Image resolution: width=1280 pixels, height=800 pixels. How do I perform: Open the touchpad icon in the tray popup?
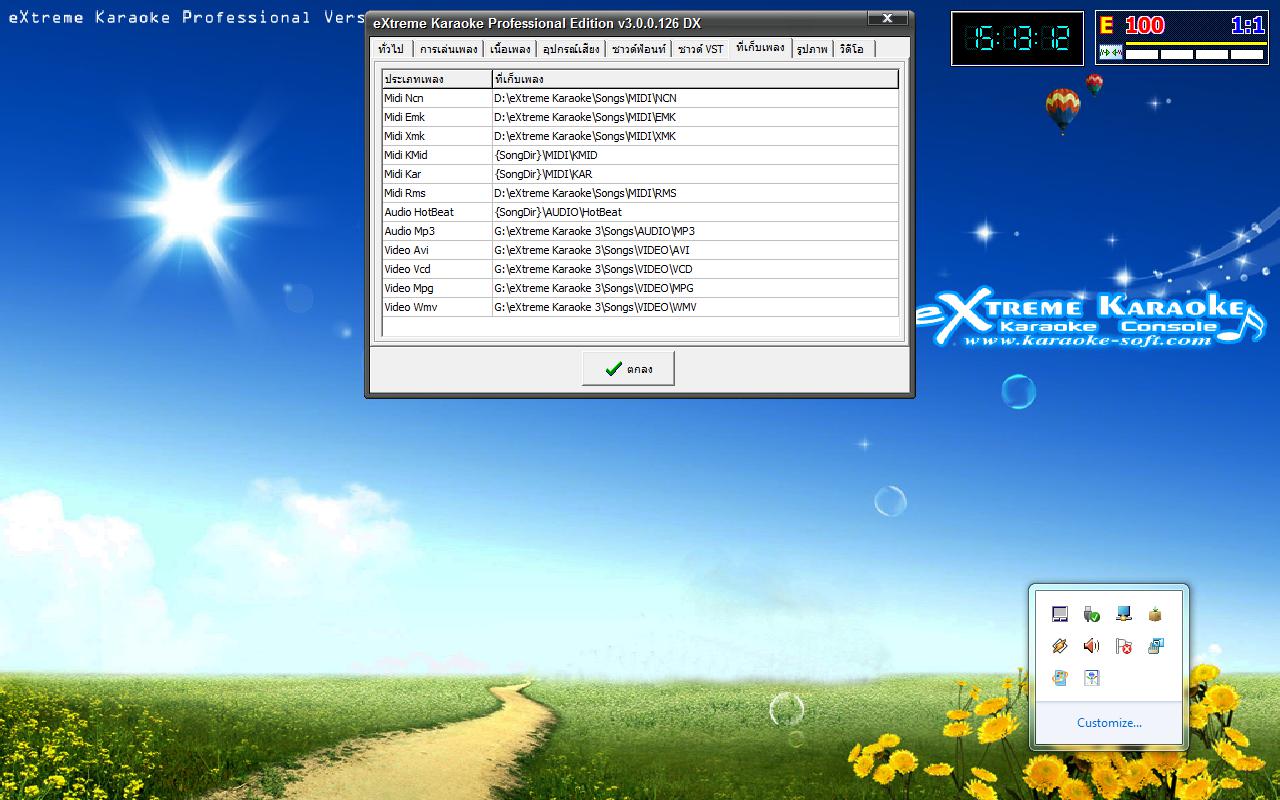1060,614
